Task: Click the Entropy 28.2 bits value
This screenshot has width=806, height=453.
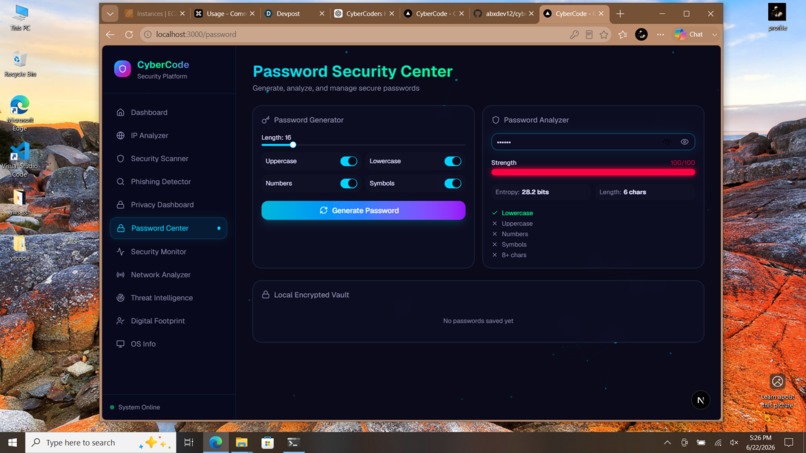Action: click(x=535, y=192)
